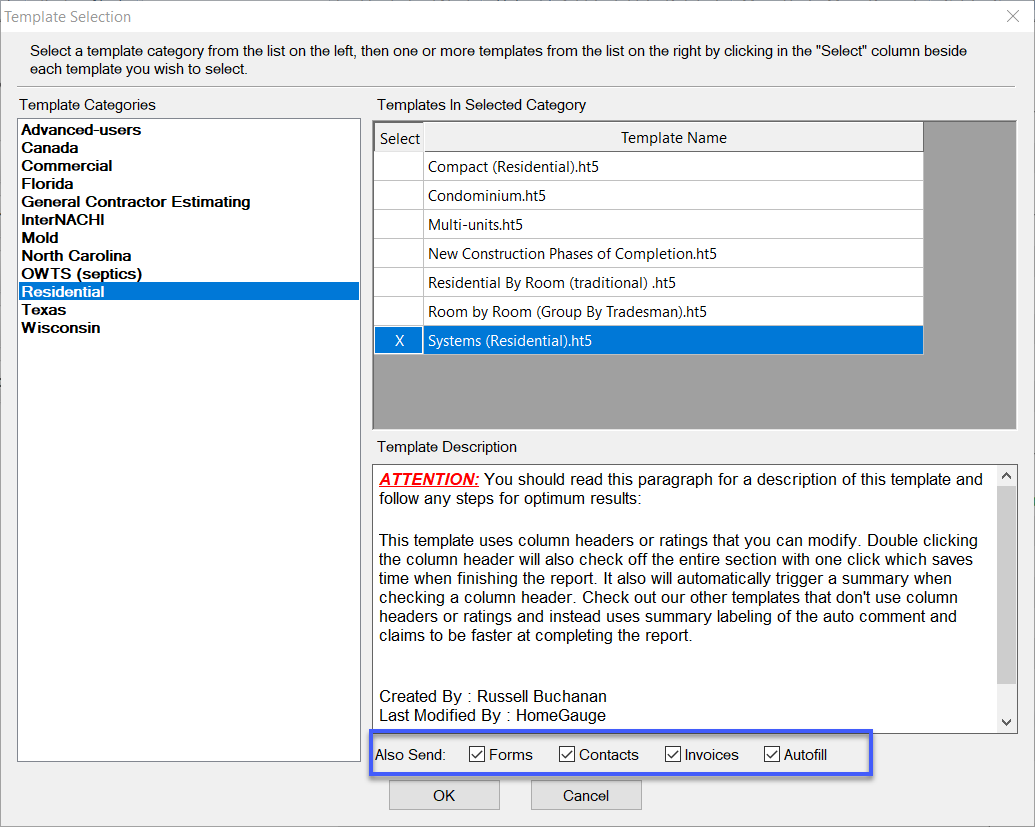This screenshot has height=827, width=1035.
Task: Select the Wisconsin category
Action: coord(60,327)
